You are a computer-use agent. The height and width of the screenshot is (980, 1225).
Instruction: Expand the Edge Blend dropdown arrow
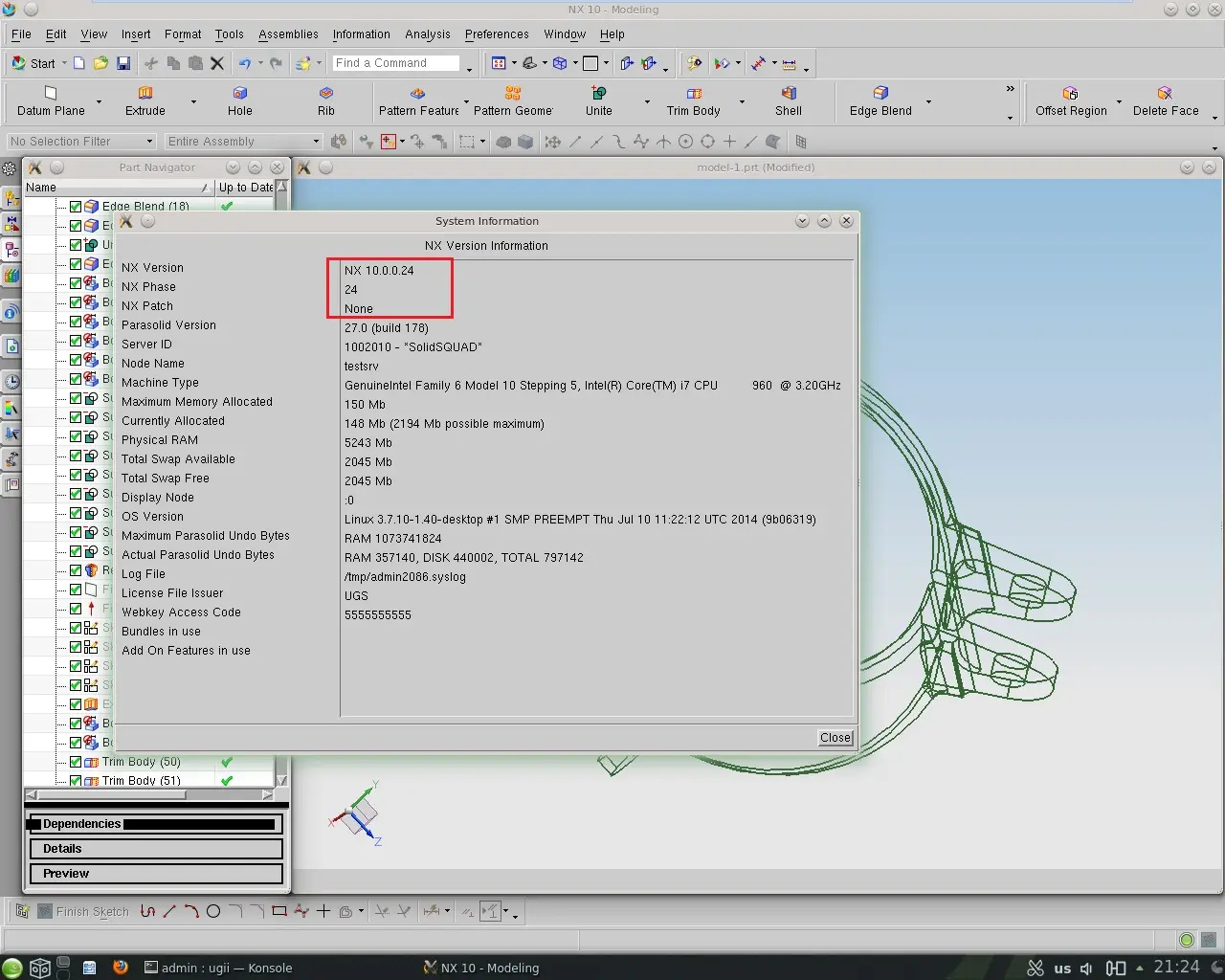(928, 101)
